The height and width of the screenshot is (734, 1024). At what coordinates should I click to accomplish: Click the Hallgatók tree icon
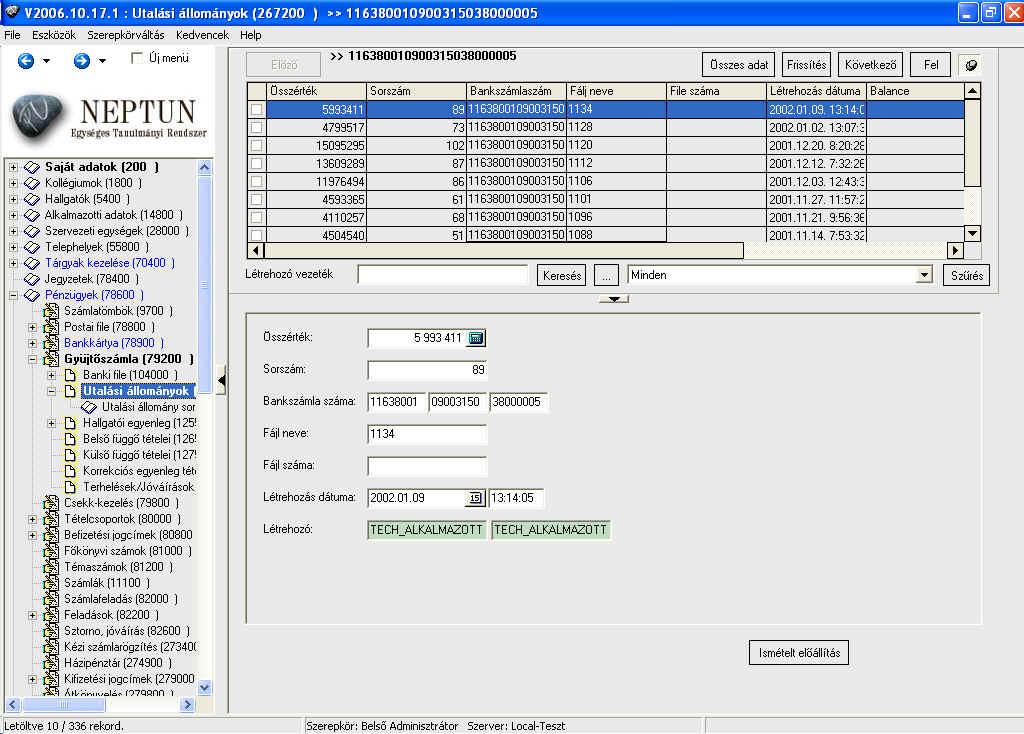32,199
